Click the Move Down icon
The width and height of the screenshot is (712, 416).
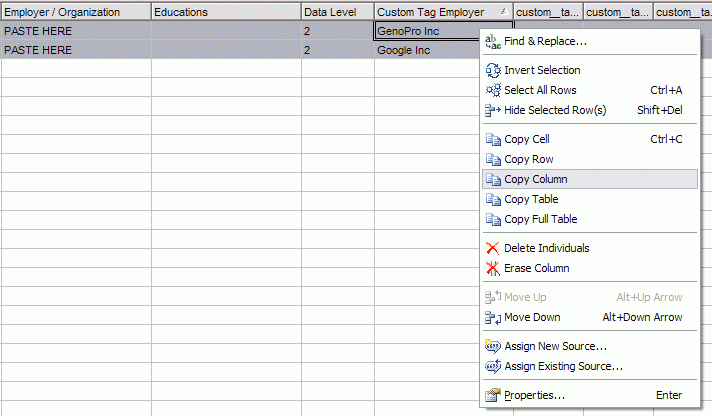tap(492, 317)
